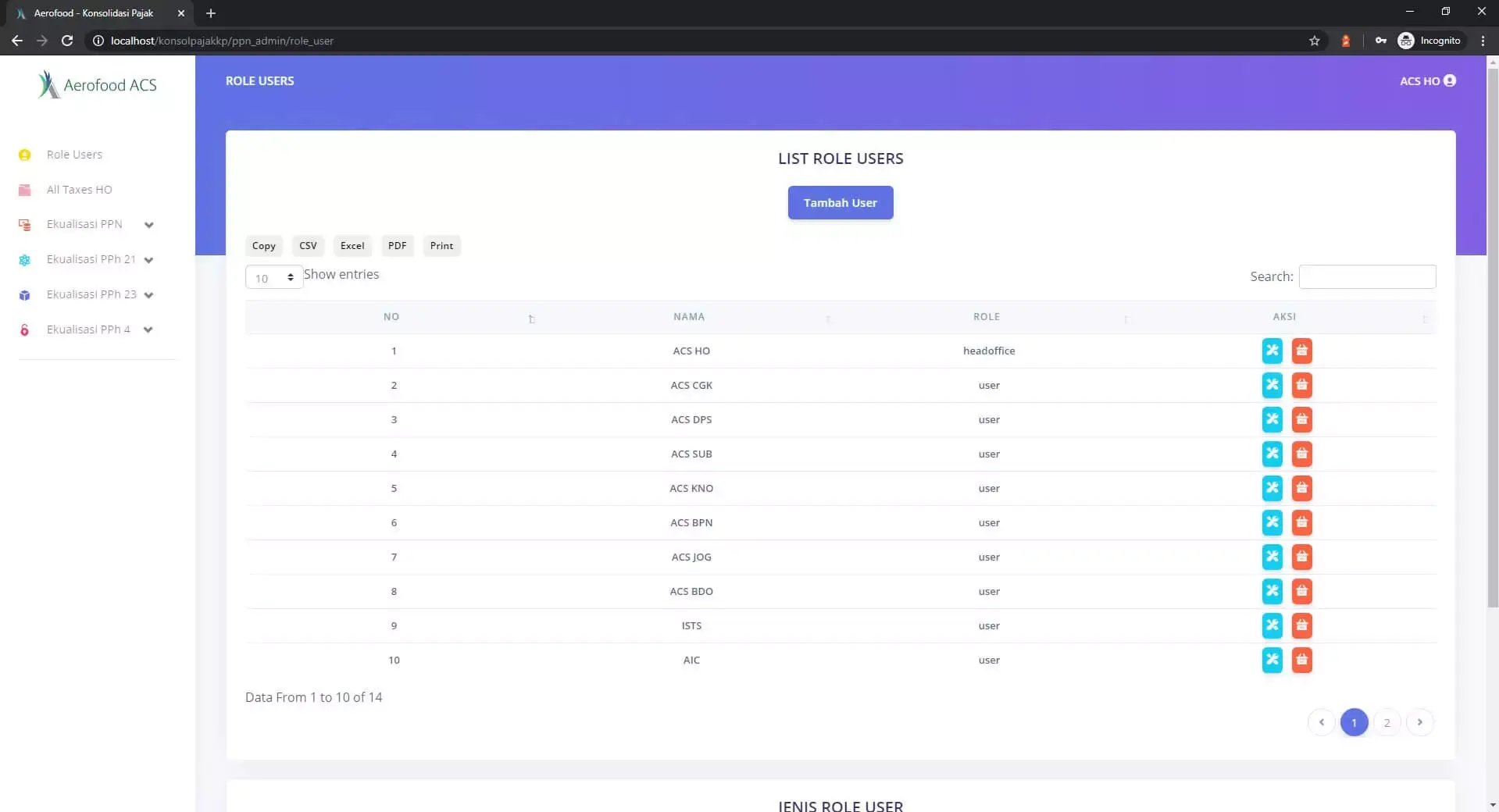Export the table as CSV

(x=308, y=246)
